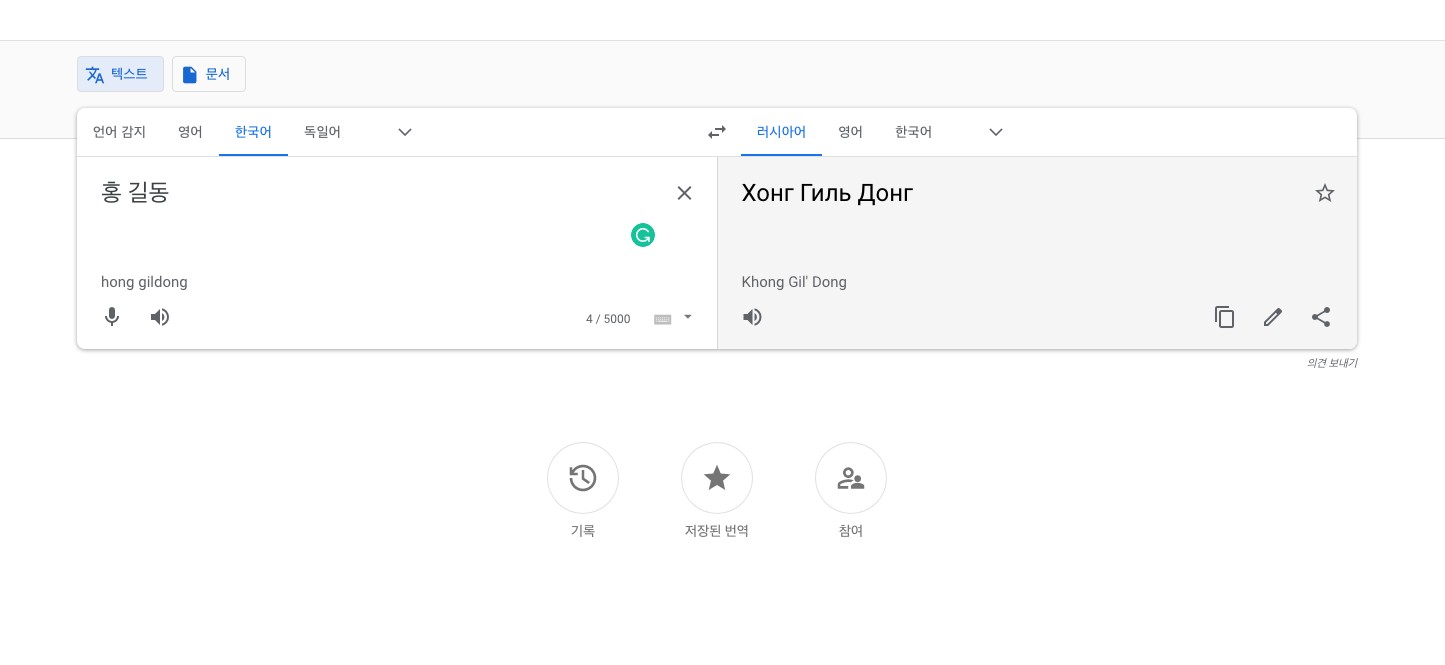Listen to the Korean source text

pyautogui.click(x=160, y=317)
